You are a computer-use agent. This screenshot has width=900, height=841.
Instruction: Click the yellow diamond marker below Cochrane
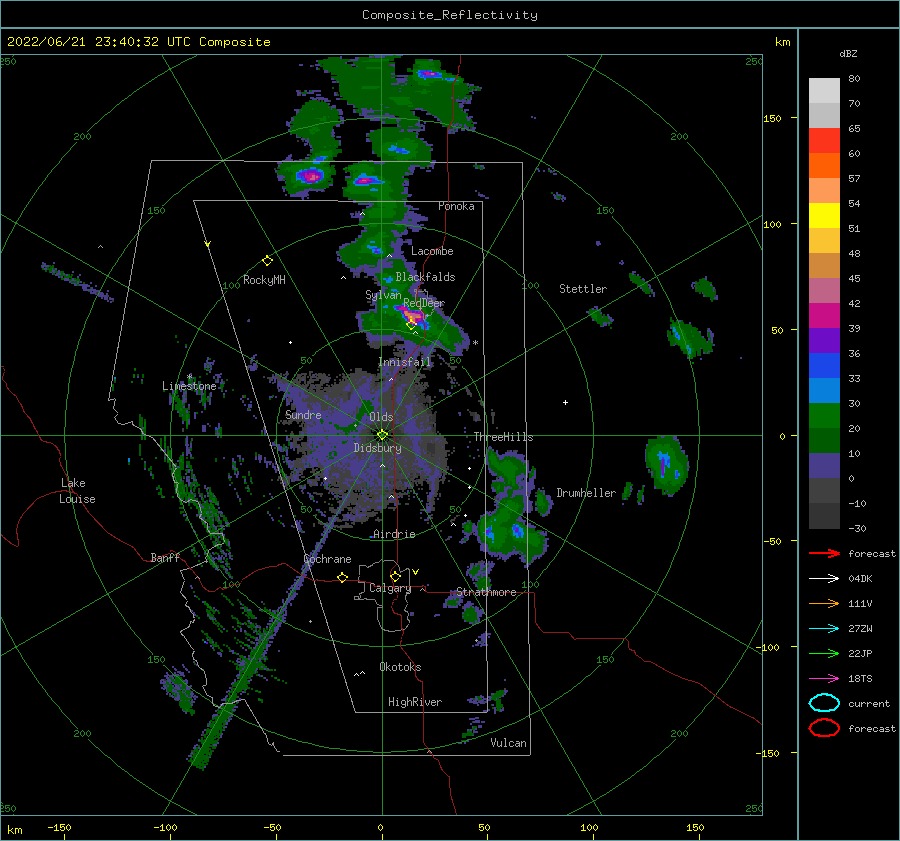point(342,578)
